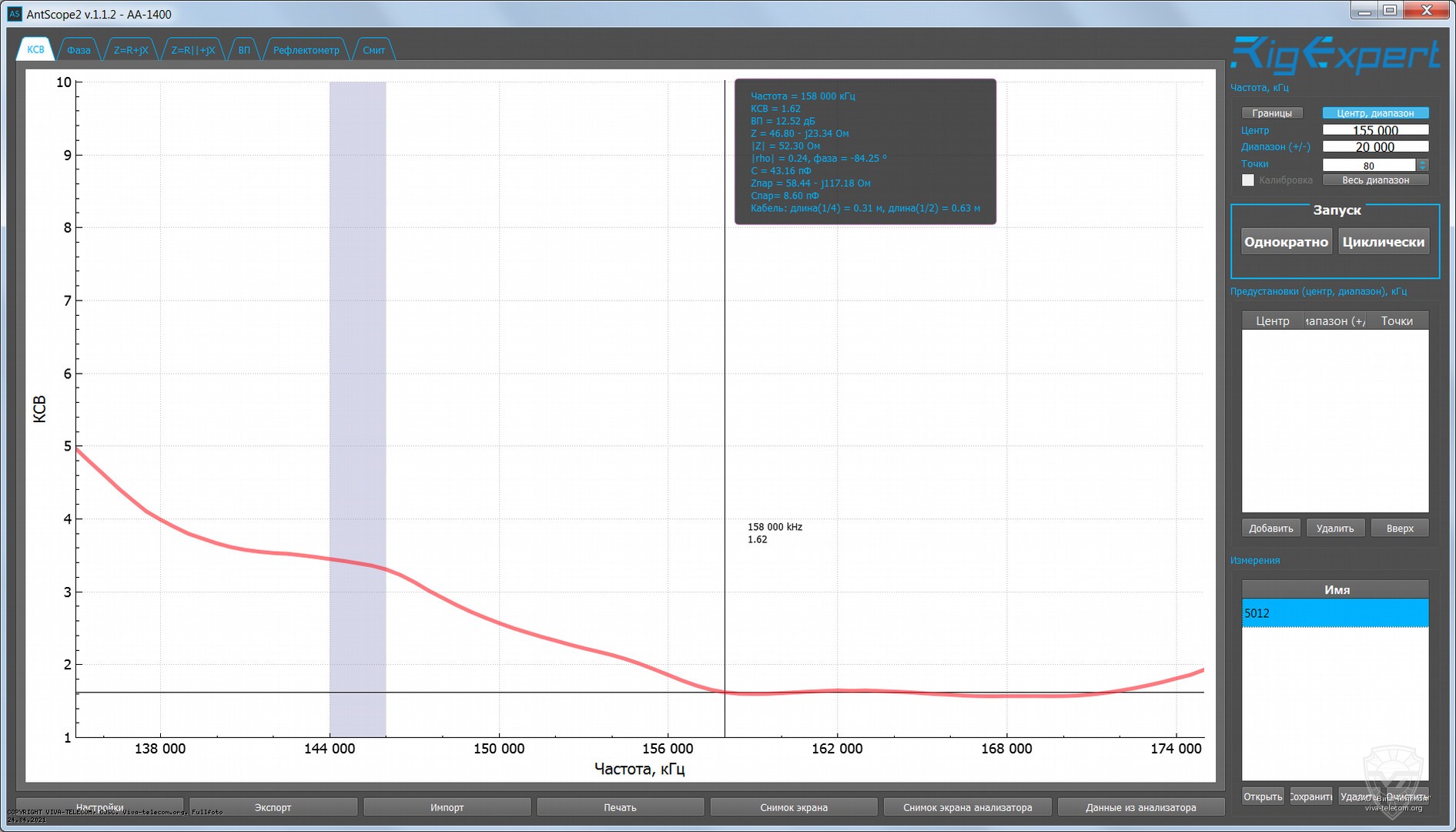Viewport: 1456px width, 832px height.
Task: Click the Добавить preset button
Action: click(x=1270, y=528)
